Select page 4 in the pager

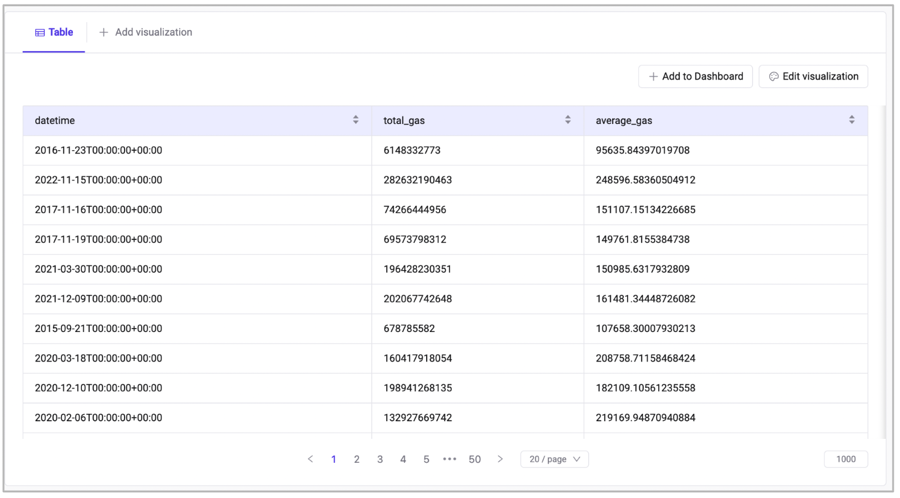click(403, 459)
